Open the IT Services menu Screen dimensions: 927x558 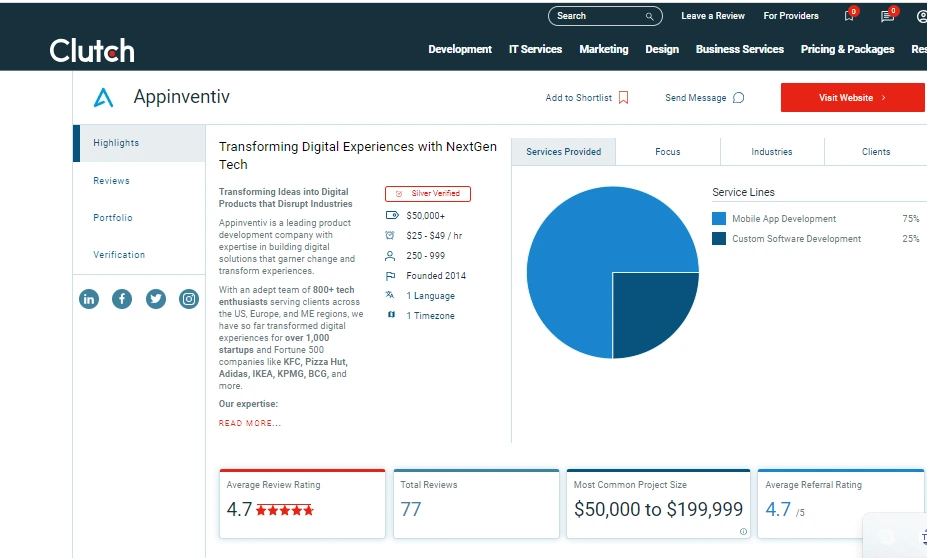pyautogui.click(x=536, y=49)
